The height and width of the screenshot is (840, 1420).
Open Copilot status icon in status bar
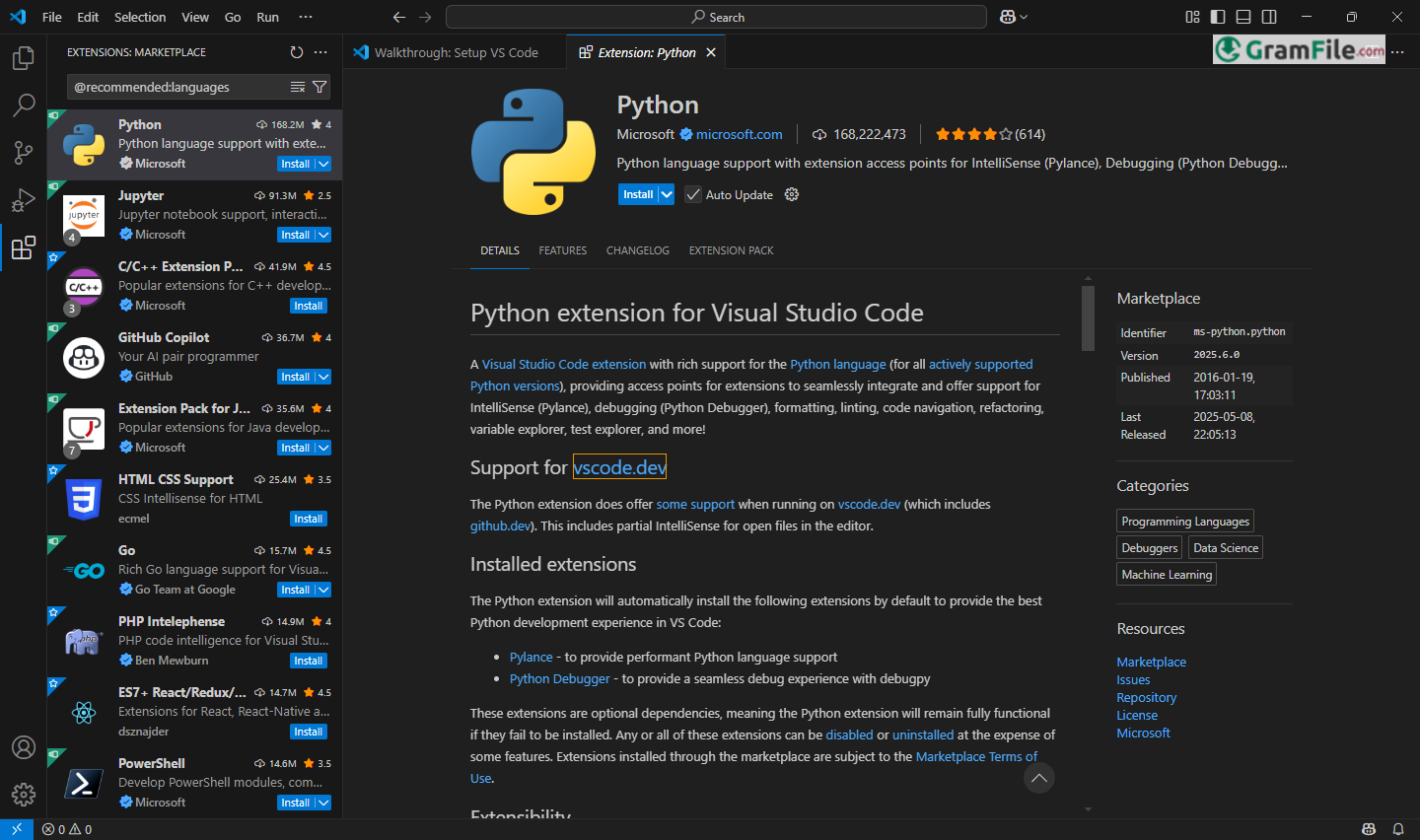tap(1368, 829)
